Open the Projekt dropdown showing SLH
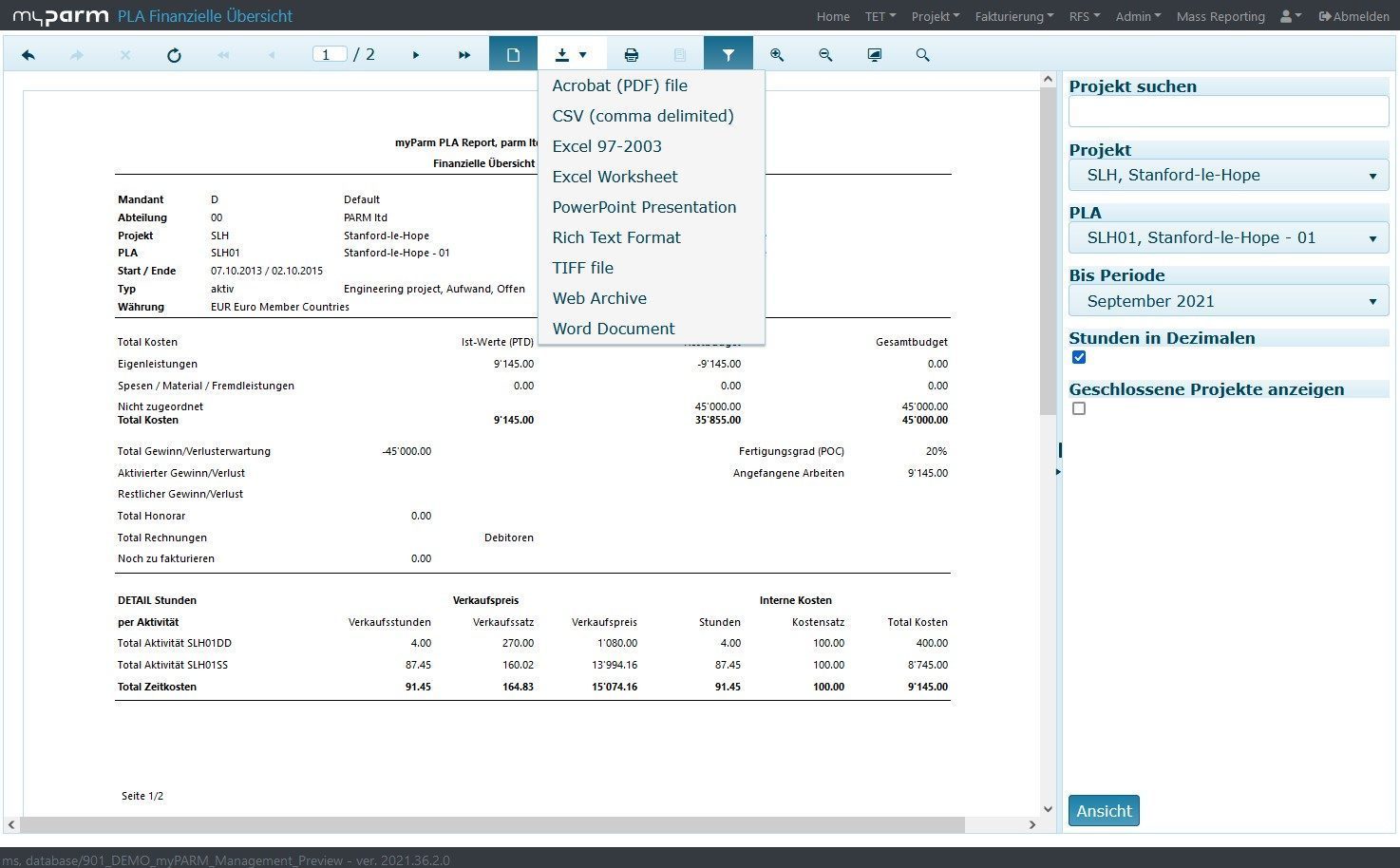This screenshot has width=1400, height=868. [1228, 176]
